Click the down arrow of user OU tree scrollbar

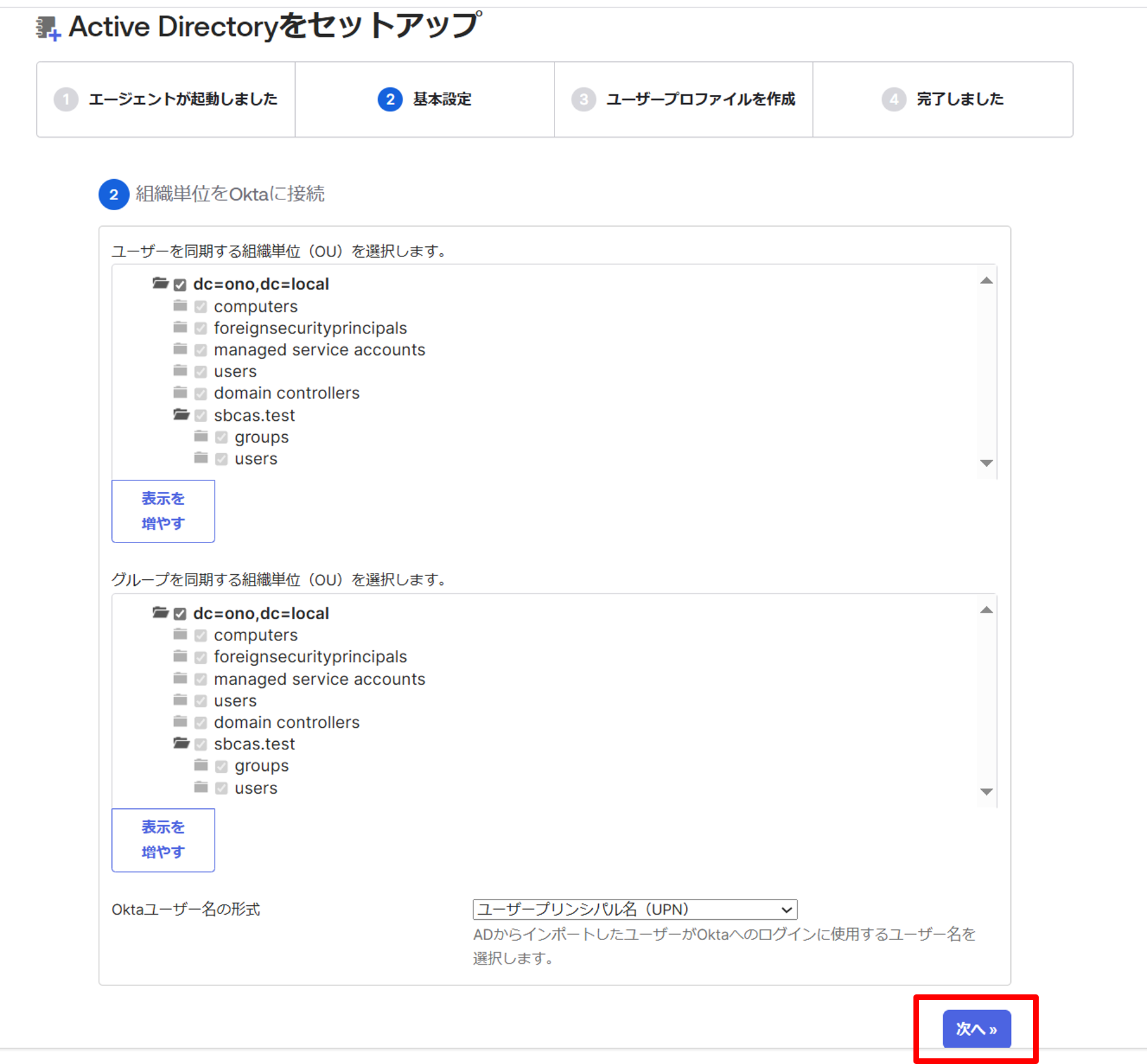click(986, 463)
